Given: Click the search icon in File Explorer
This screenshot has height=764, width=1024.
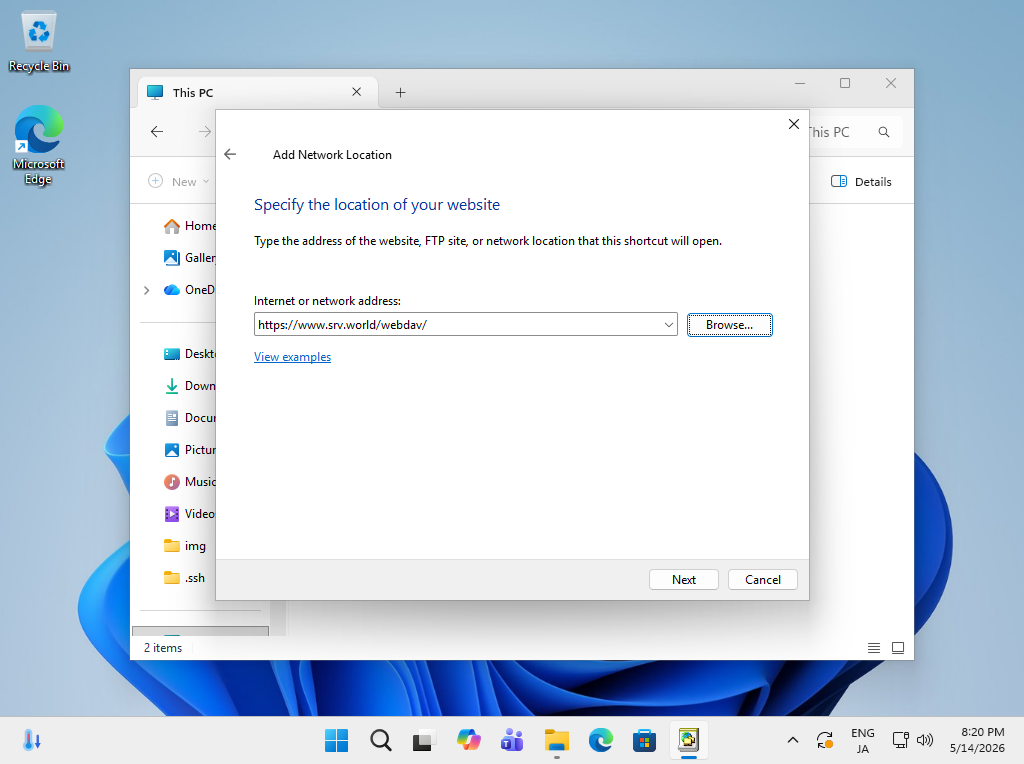Looking at the screenshot, I should 884,132.
